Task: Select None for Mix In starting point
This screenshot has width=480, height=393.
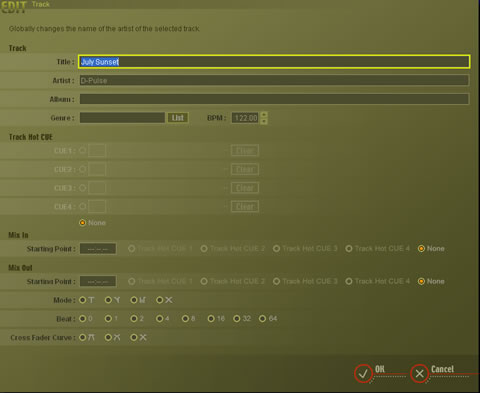Action: [x=421, y=249]
